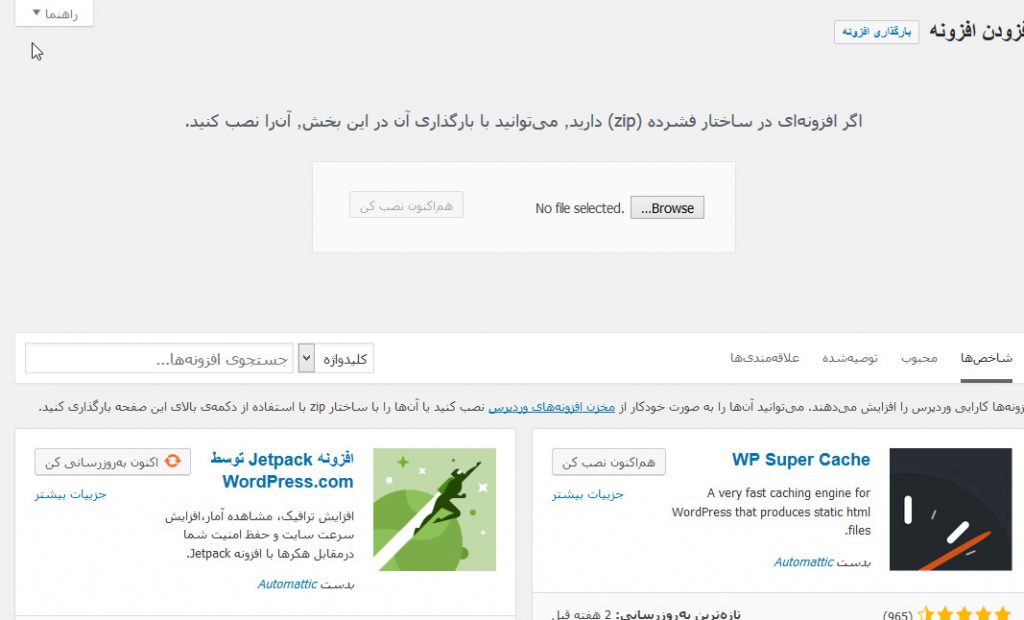Click the disabled هم‌اکنون نصب کن upload button
The width and height of the screenshot is (1024, 620).
coord(406,205)
